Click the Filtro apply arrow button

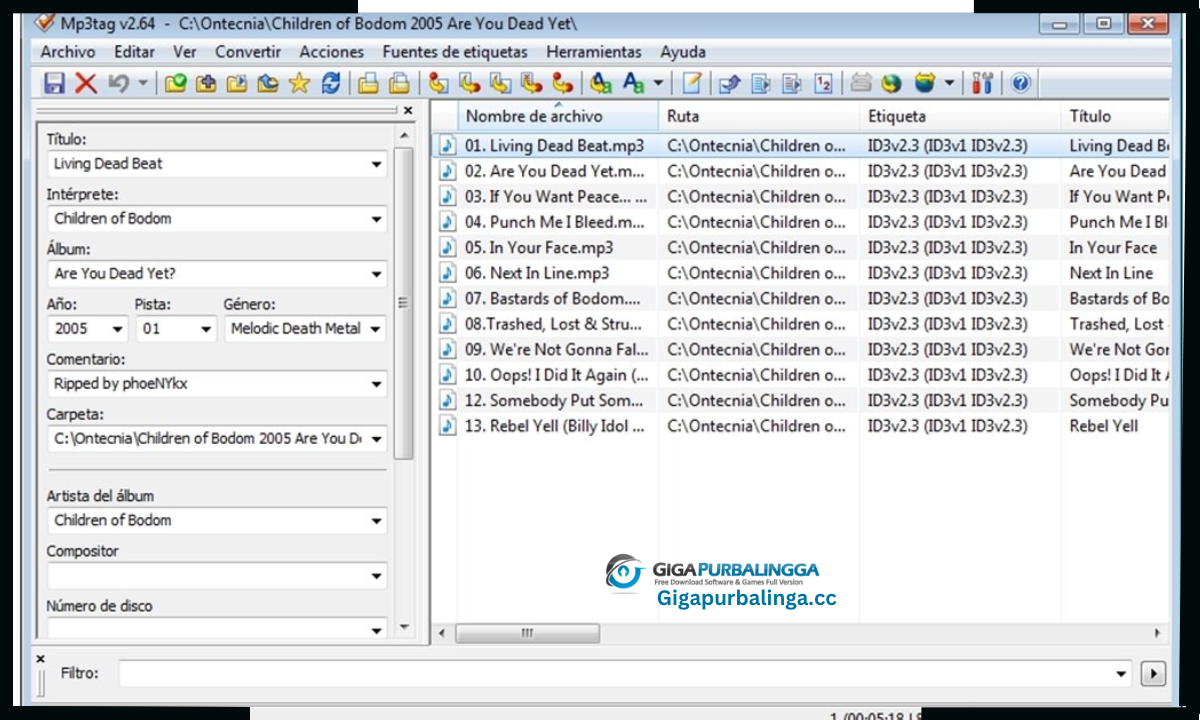1153,674
